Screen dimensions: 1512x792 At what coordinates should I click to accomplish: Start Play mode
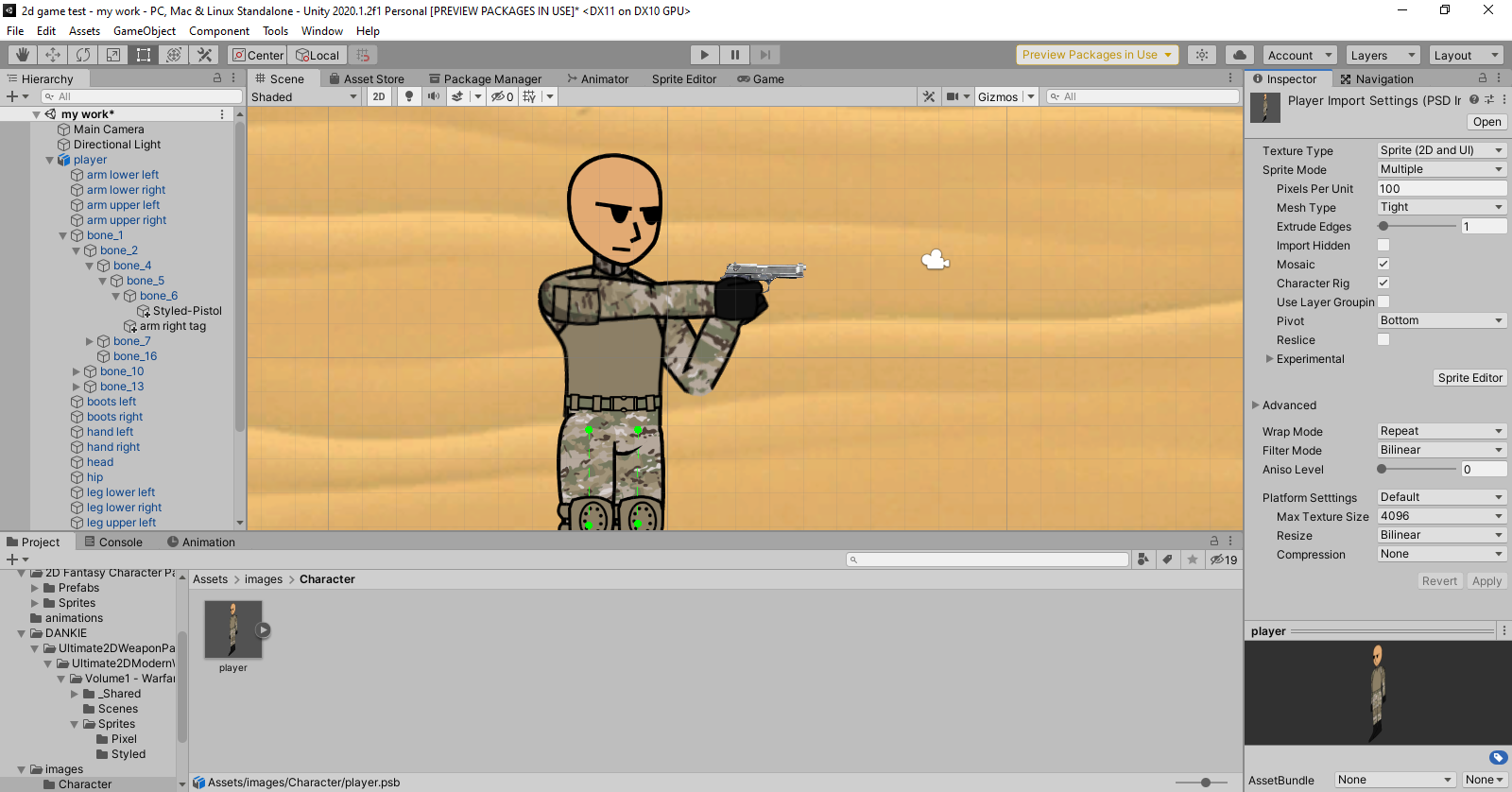tap(704, 55)
